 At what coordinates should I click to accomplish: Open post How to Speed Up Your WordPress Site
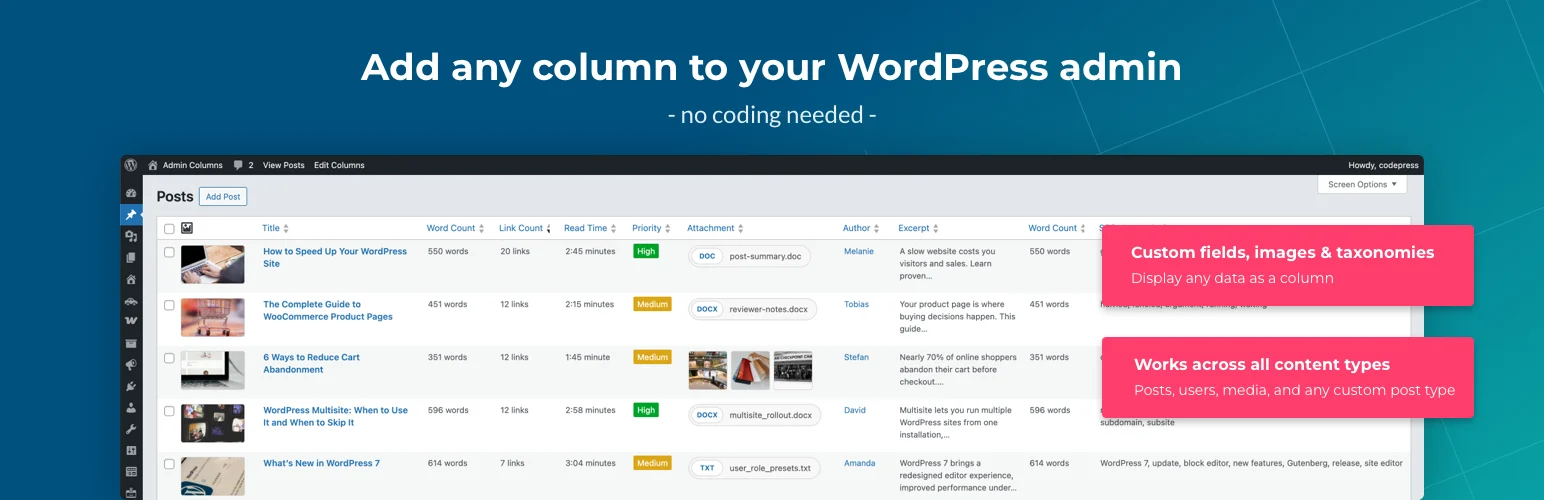tap(335, 257)
